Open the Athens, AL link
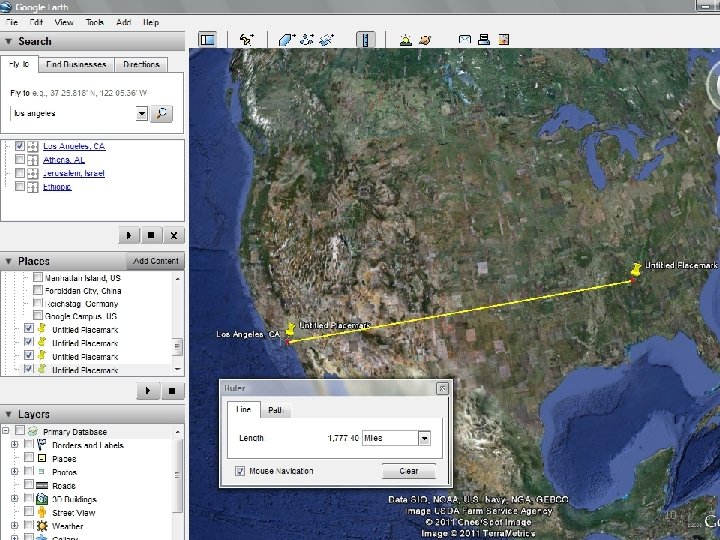Image resolution: width=720 pixels, height=540 pixels. [64, 160]
